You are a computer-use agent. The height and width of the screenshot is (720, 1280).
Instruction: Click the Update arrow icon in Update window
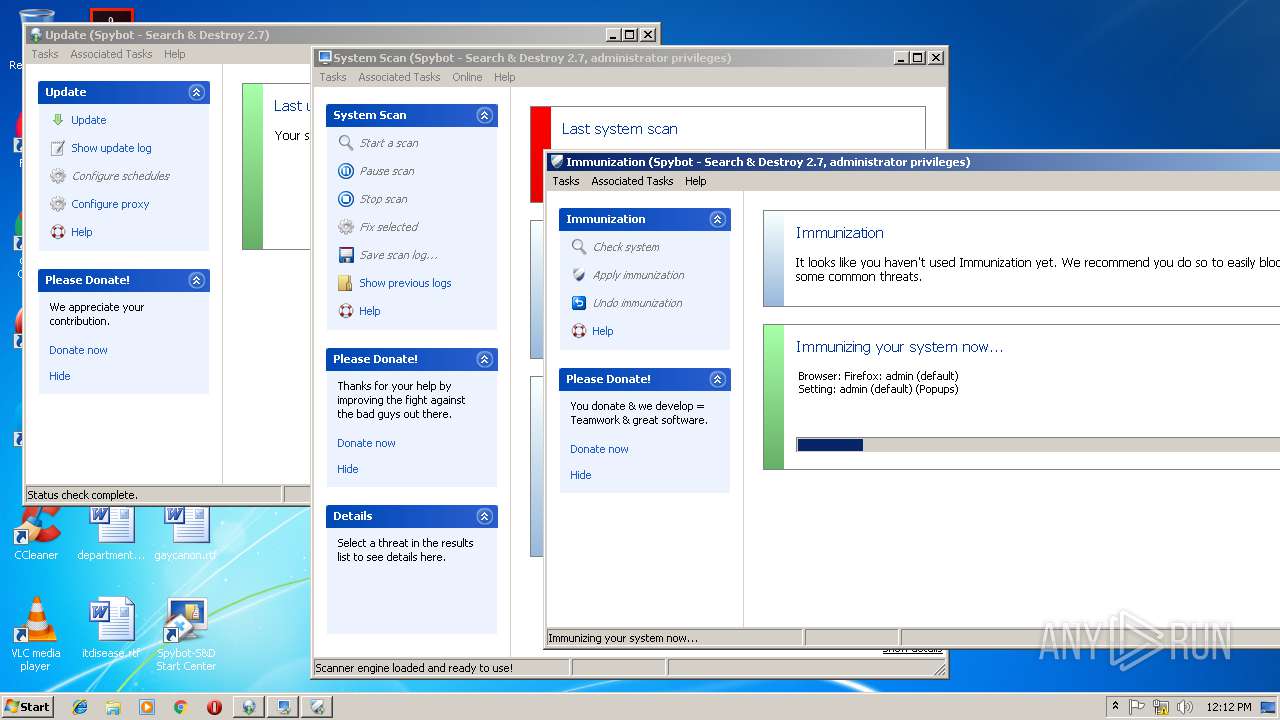(58, 120)
